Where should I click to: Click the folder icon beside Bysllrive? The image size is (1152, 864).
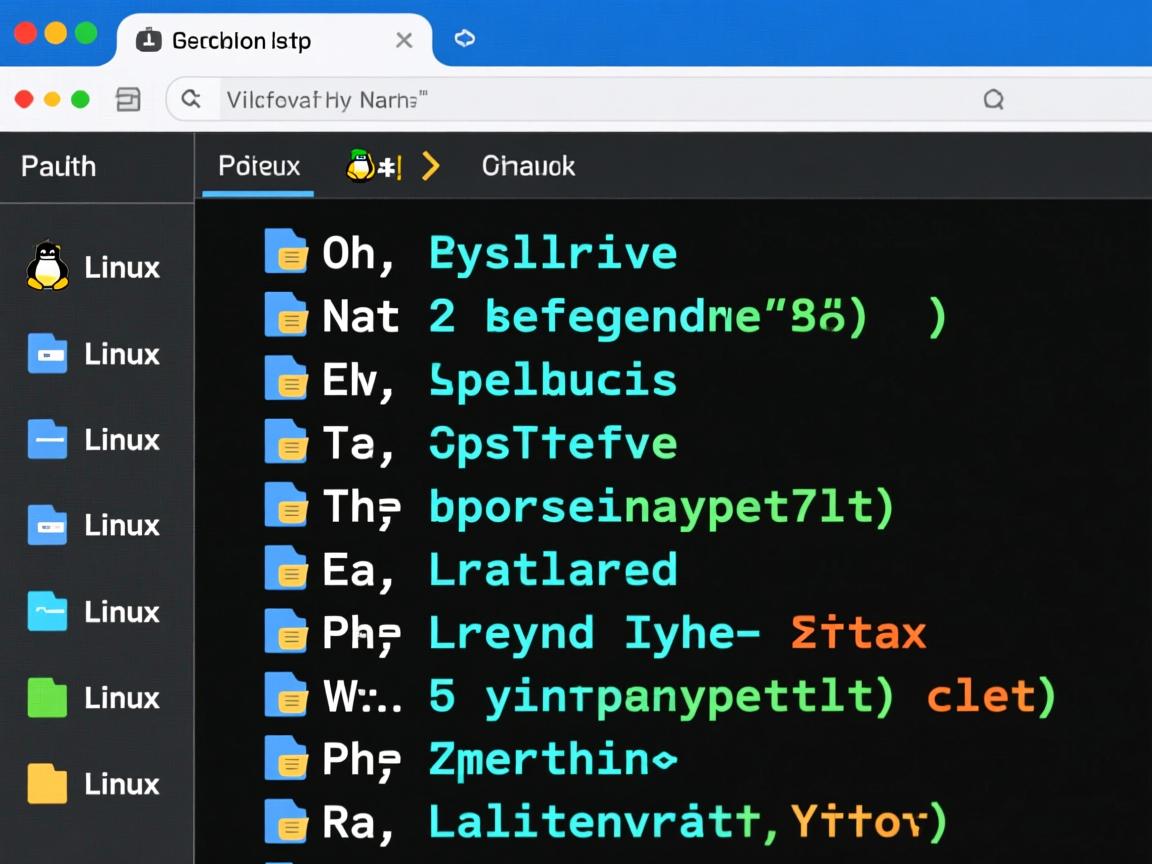286,252
